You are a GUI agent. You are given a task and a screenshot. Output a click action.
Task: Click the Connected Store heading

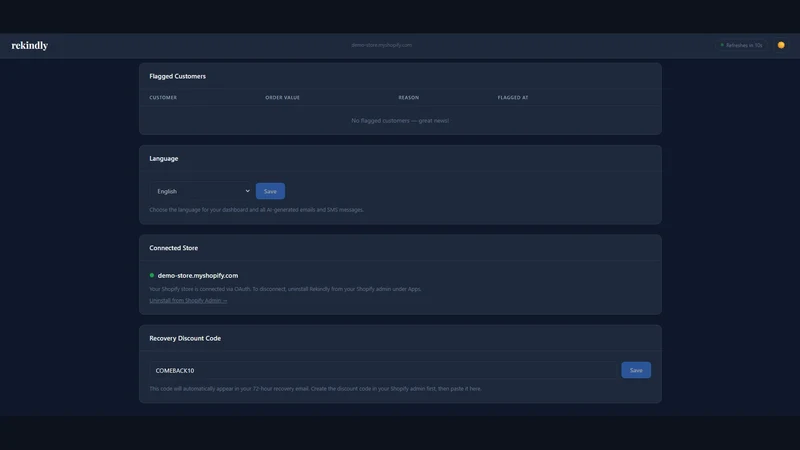click(x=173, y=248)
